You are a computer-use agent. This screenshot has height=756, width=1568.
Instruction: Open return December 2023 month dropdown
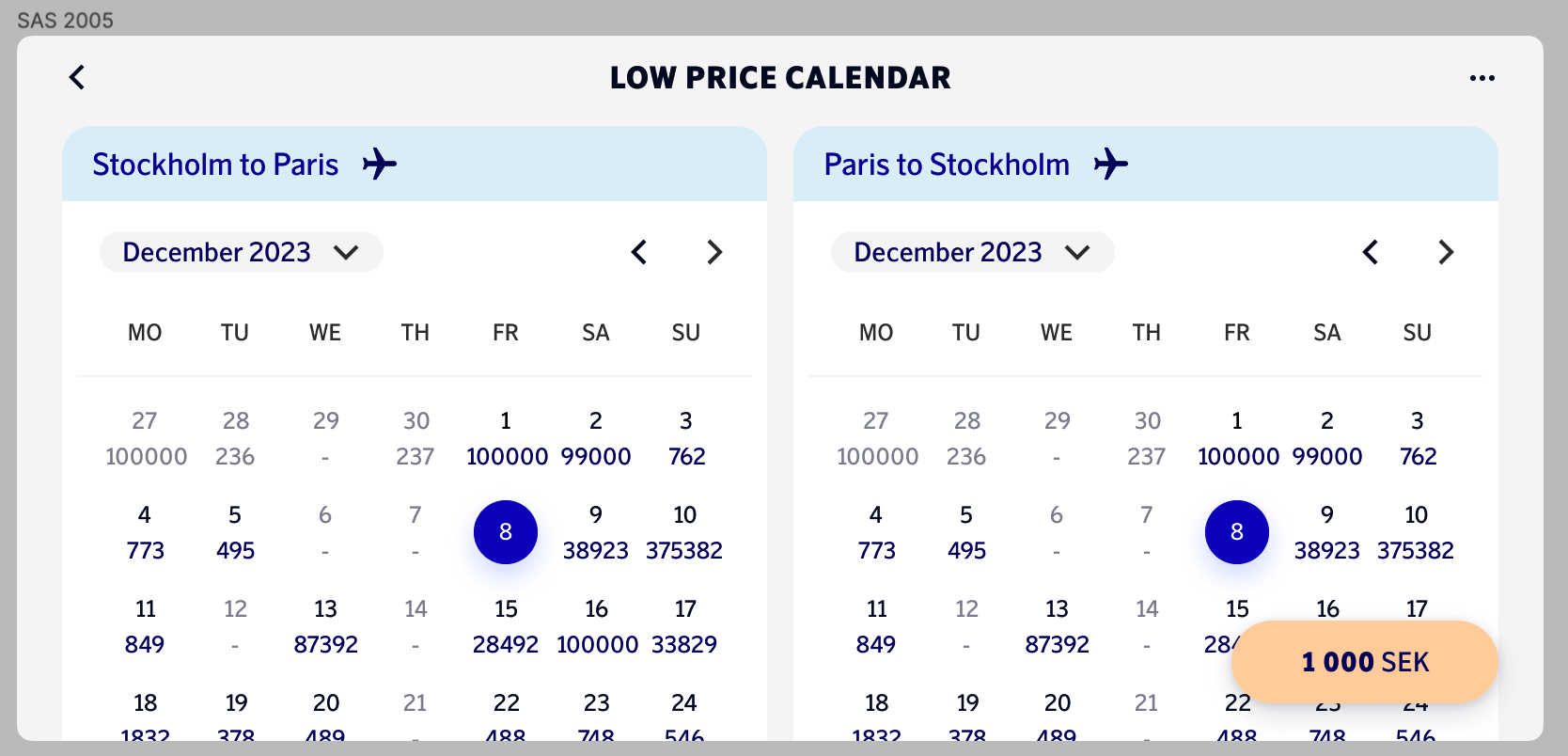pyautogui.click(x=972, y=252)
